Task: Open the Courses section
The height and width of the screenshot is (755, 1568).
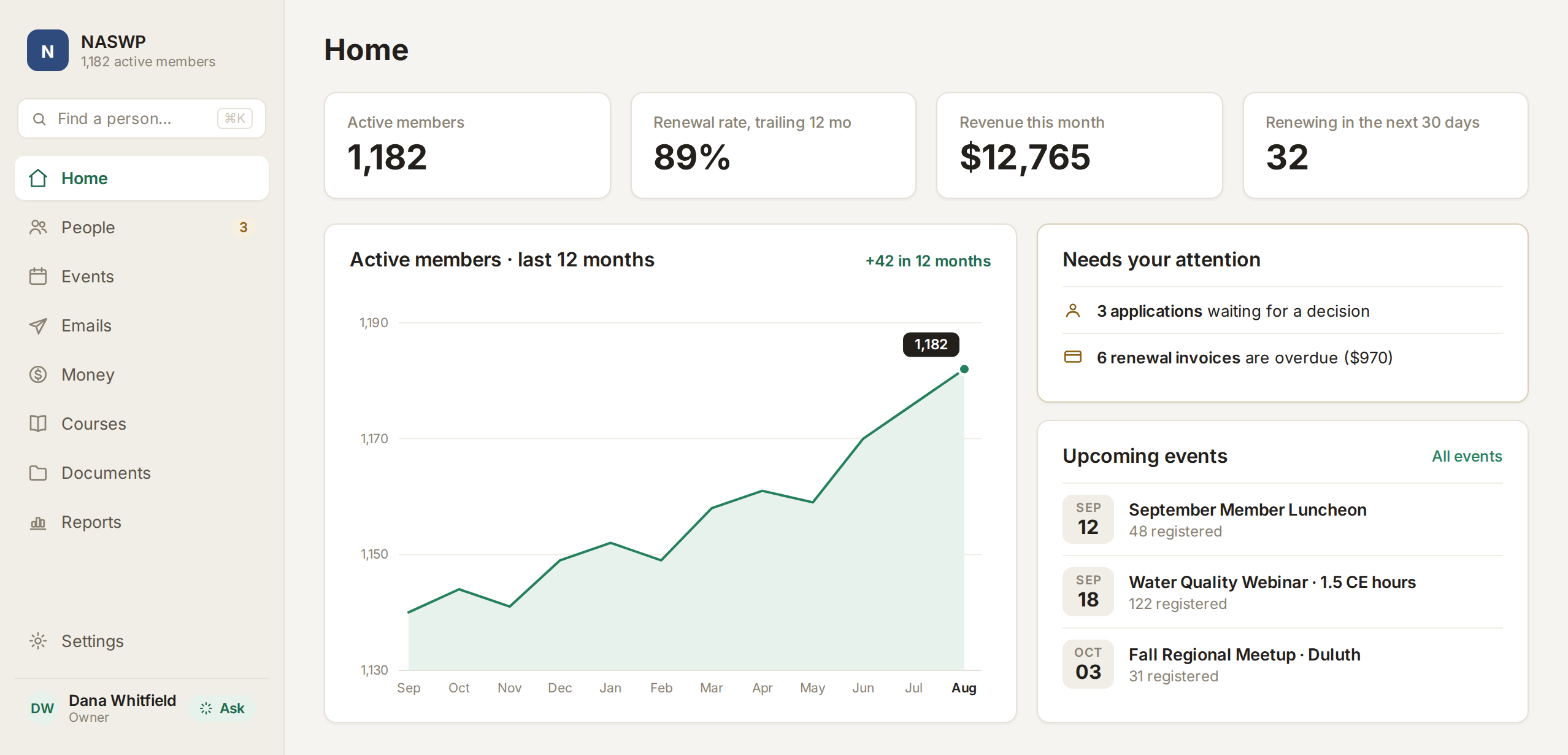Action: (x=142, y=424)
